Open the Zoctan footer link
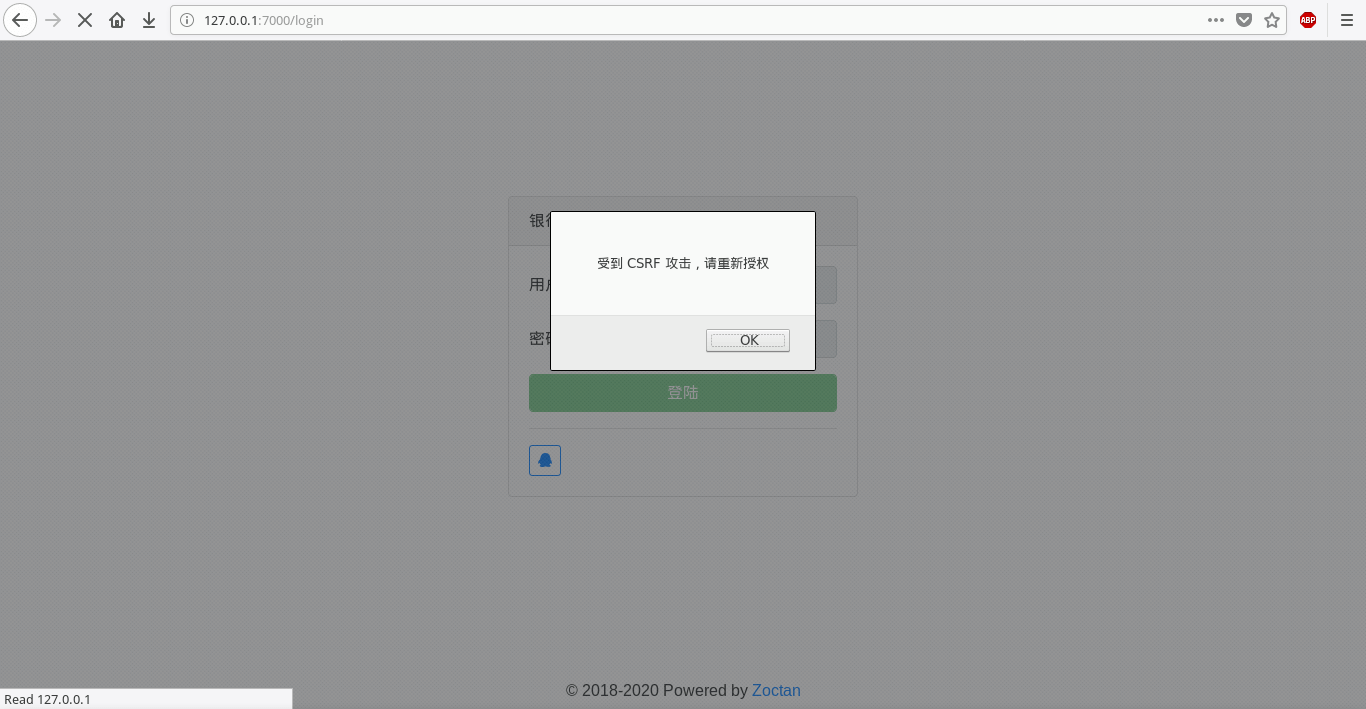This screenshot has height=709, width=1366. click(776, 690)
